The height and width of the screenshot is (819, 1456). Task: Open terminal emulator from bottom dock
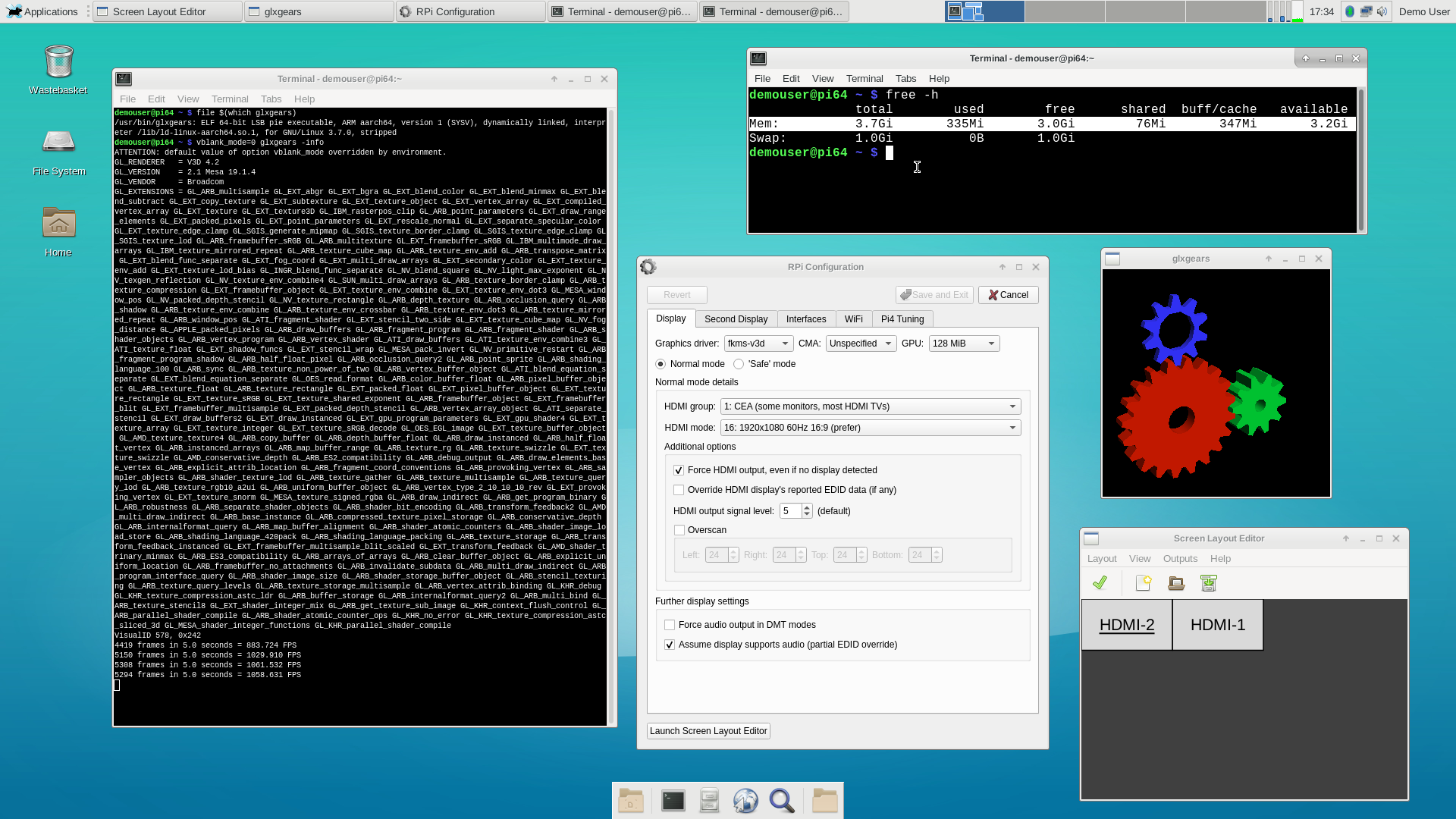point(673,801)
